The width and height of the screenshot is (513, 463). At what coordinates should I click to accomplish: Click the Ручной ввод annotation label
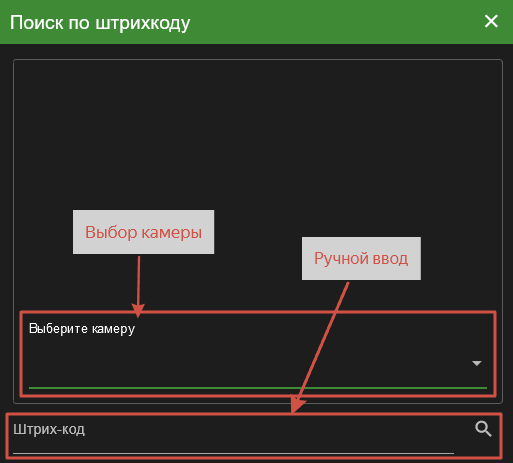pos(361,258)
